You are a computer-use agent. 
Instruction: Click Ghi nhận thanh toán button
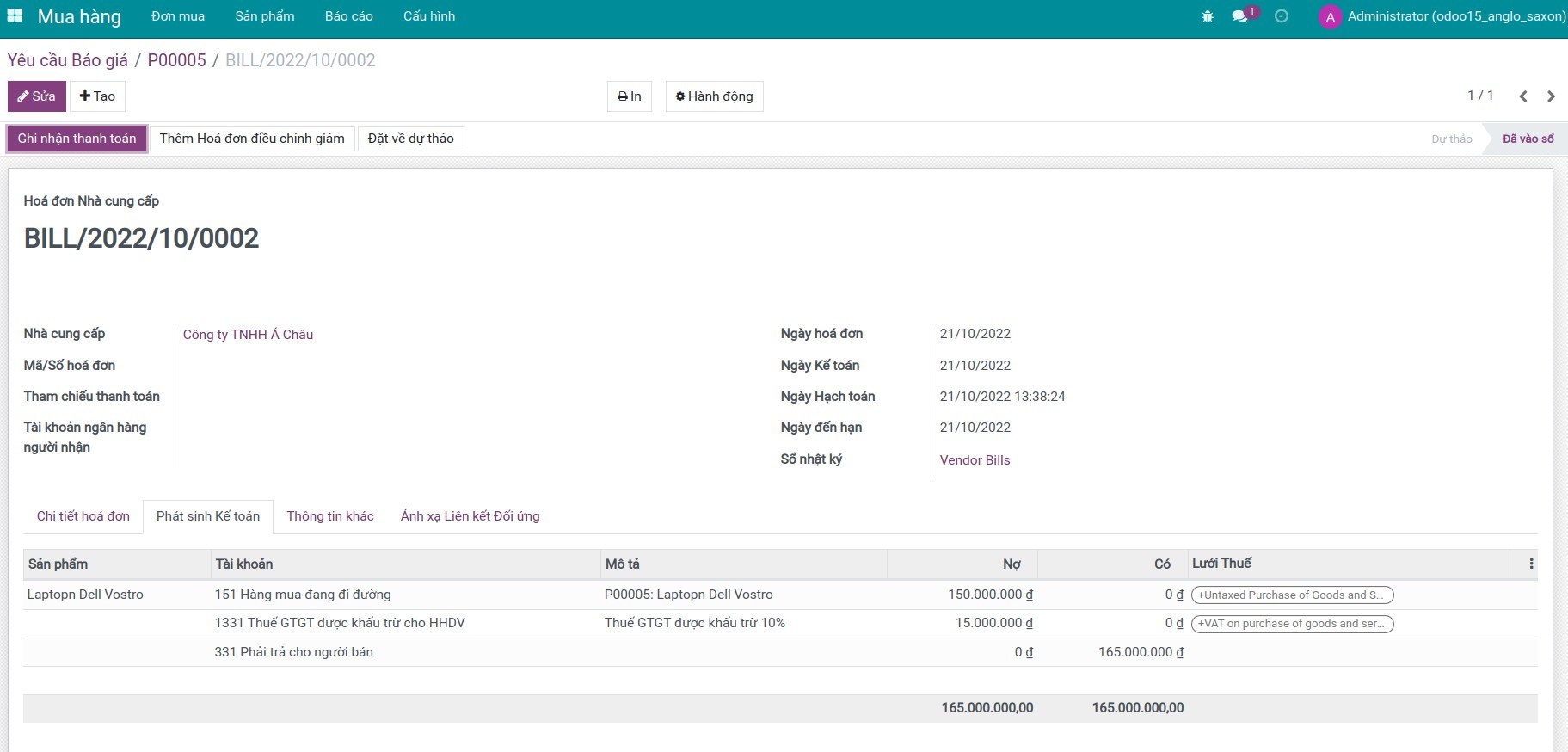(x=77, y=139)
